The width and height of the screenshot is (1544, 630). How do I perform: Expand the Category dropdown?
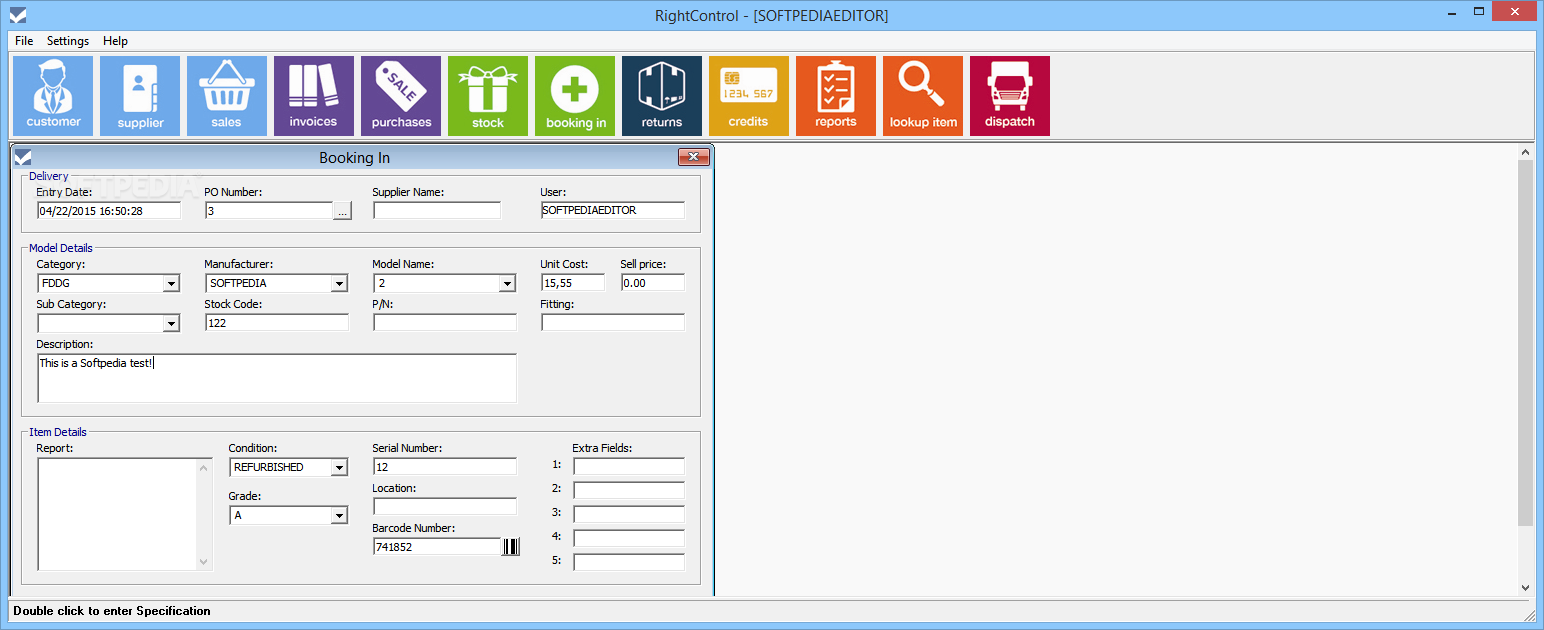171,283
